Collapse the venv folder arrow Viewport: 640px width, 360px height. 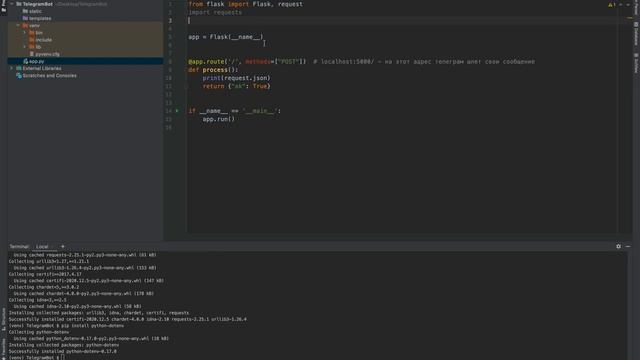[x=18, y=25]
